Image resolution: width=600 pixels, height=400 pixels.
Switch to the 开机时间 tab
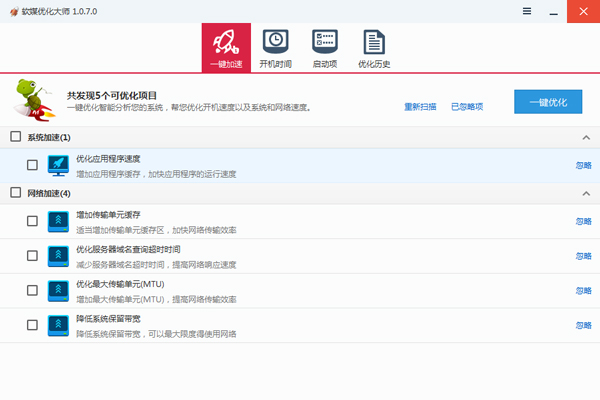(275, 47)
